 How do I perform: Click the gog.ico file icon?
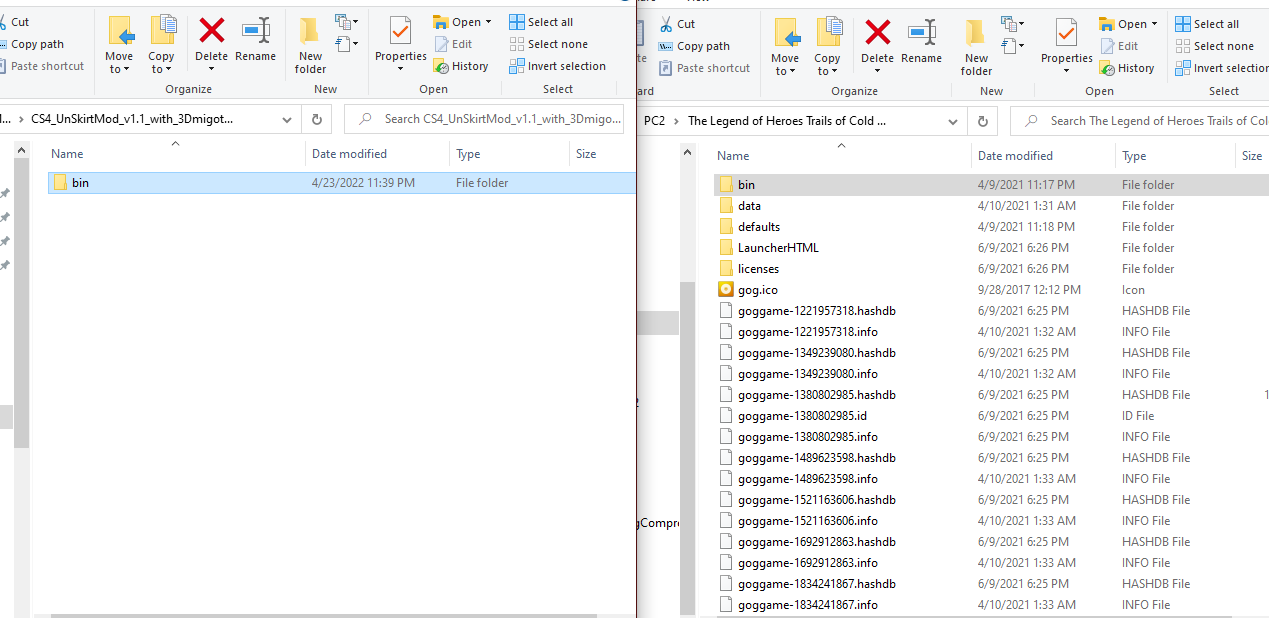tap(726, 290)
